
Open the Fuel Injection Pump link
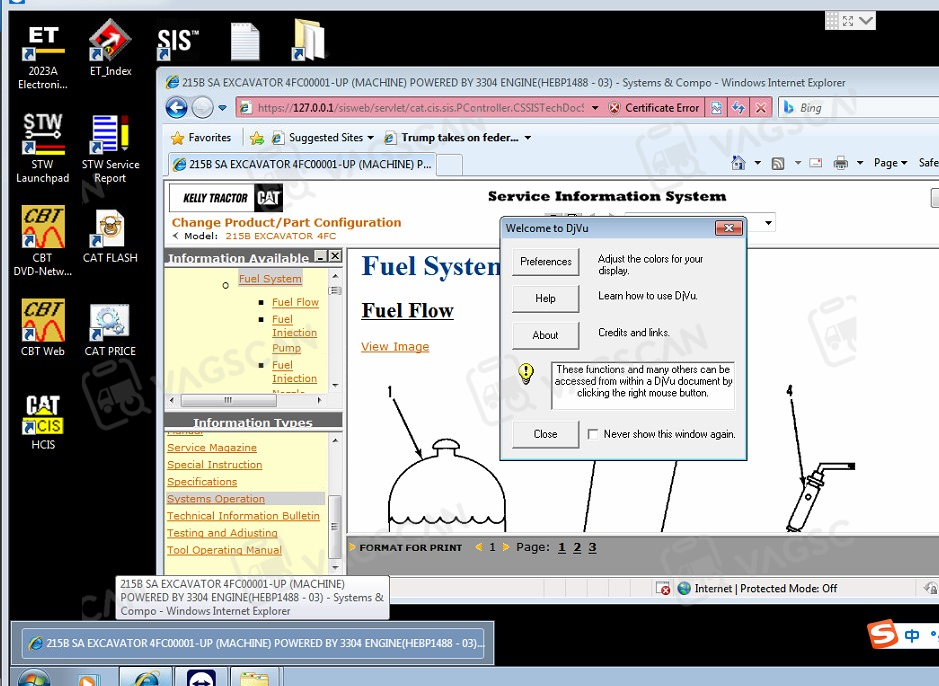pyautogui.click(x=294, y=334)
